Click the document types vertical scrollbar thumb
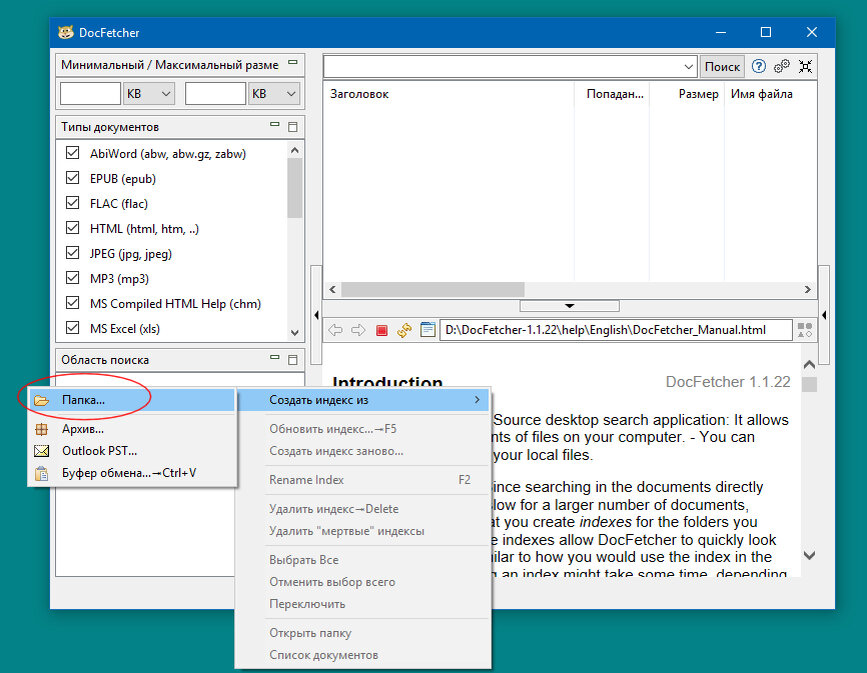This screenshot has width=867, height=673. click(x=295, y=188)
